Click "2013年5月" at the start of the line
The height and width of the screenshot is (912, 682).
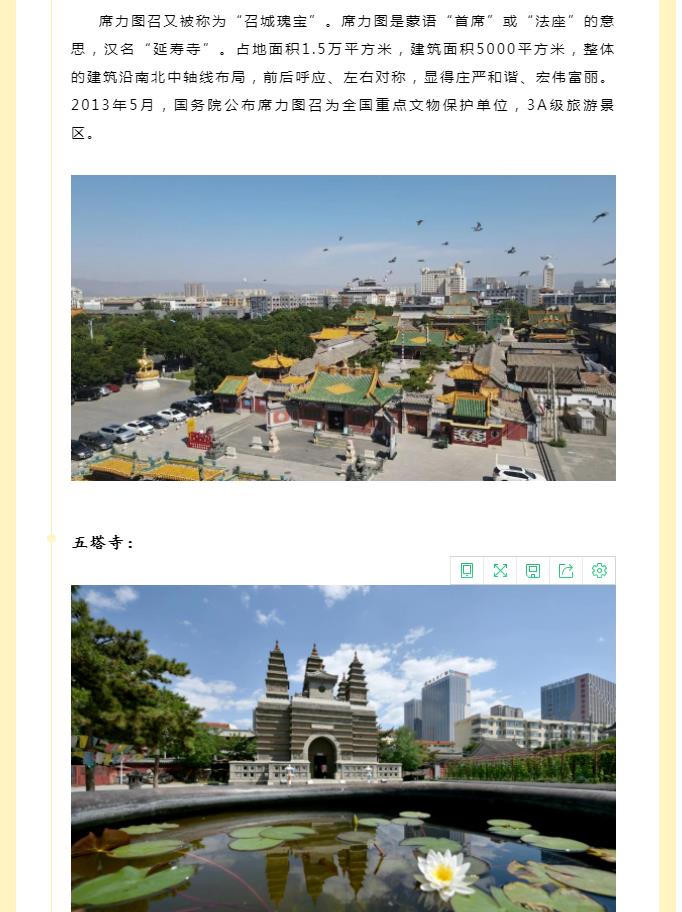[x=113, y=105]
